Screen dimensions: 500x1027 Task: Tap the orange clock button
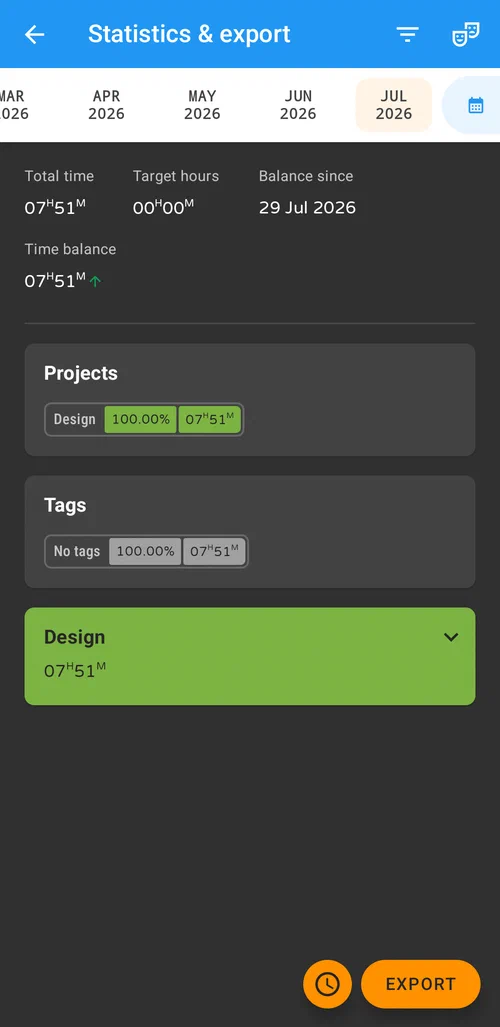point(327,984)
